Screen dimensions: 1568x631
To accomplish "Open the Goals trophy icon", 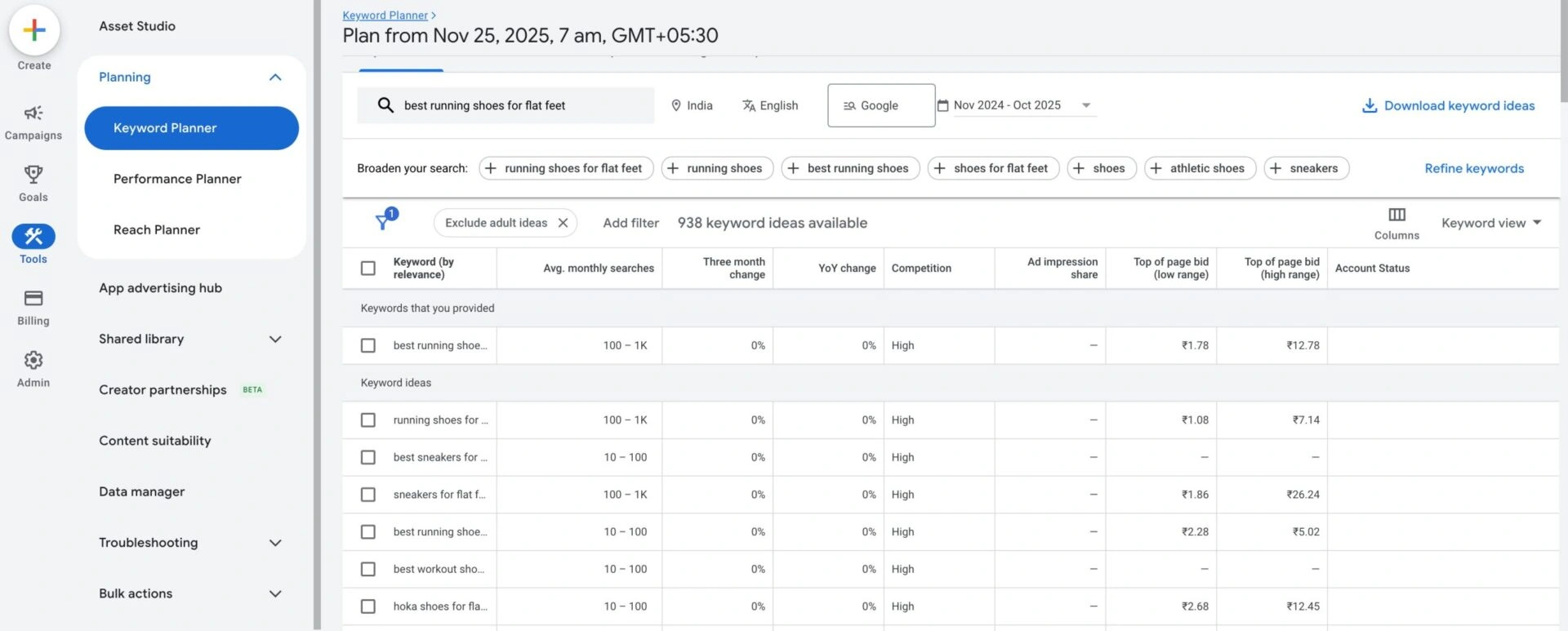I will tap(33, 175).
